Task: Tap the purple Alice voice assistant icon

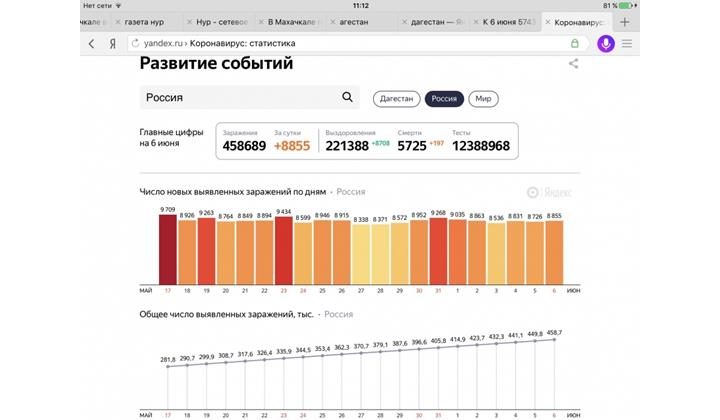Action: click(x=605, y=44)
